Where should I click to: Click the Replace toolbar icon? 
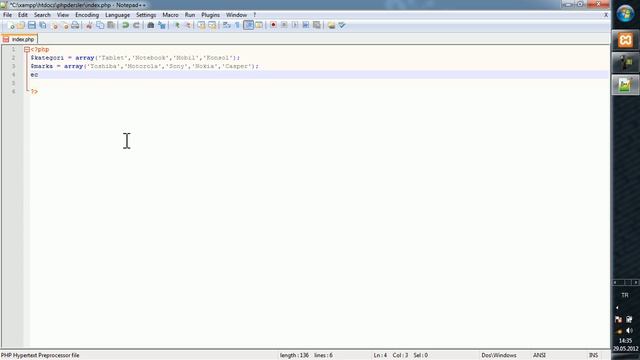[x=162, y=25]
